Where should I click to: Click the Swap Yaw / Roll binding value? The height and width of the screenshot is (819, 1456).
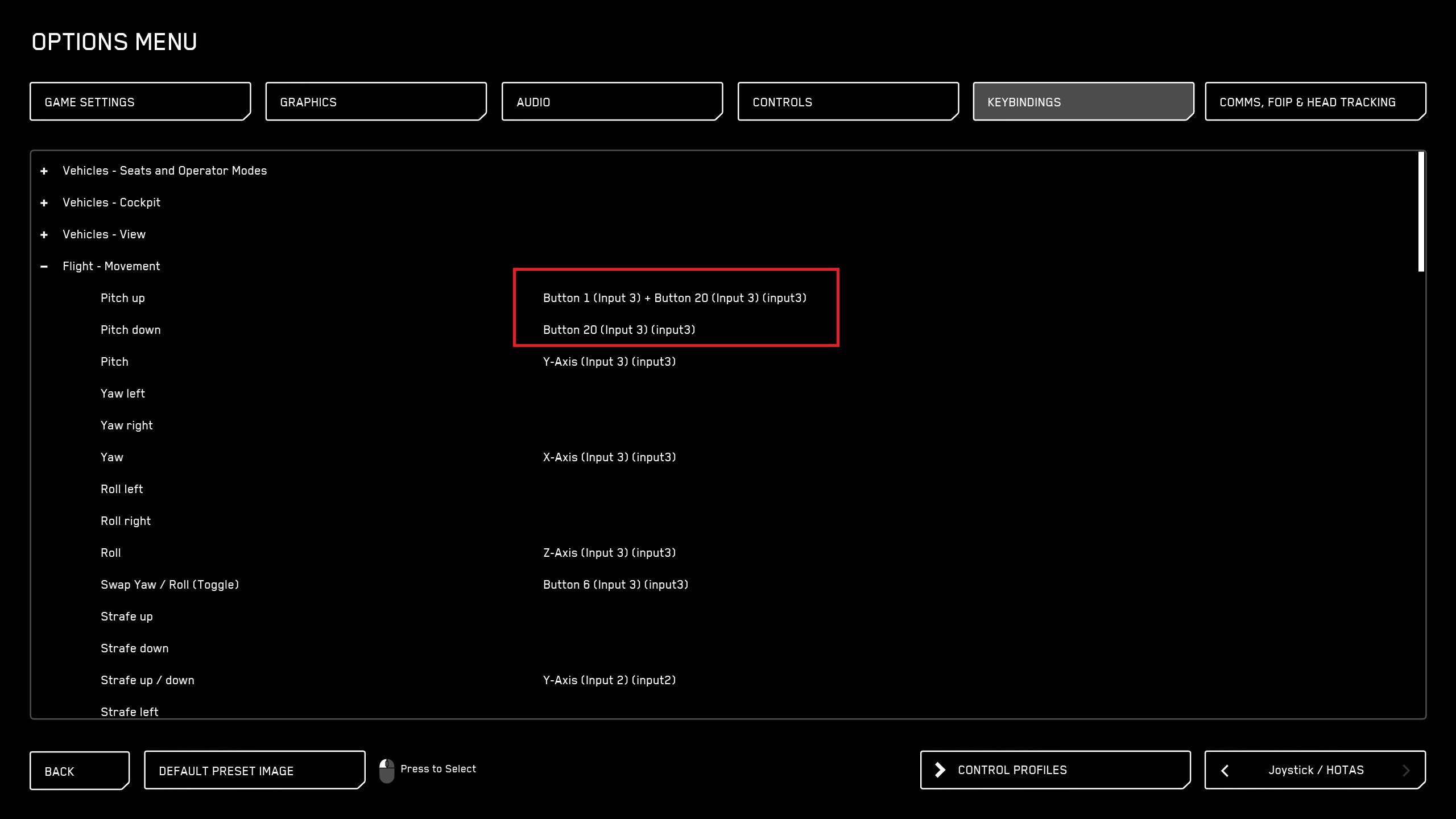[x=615, y=584]
